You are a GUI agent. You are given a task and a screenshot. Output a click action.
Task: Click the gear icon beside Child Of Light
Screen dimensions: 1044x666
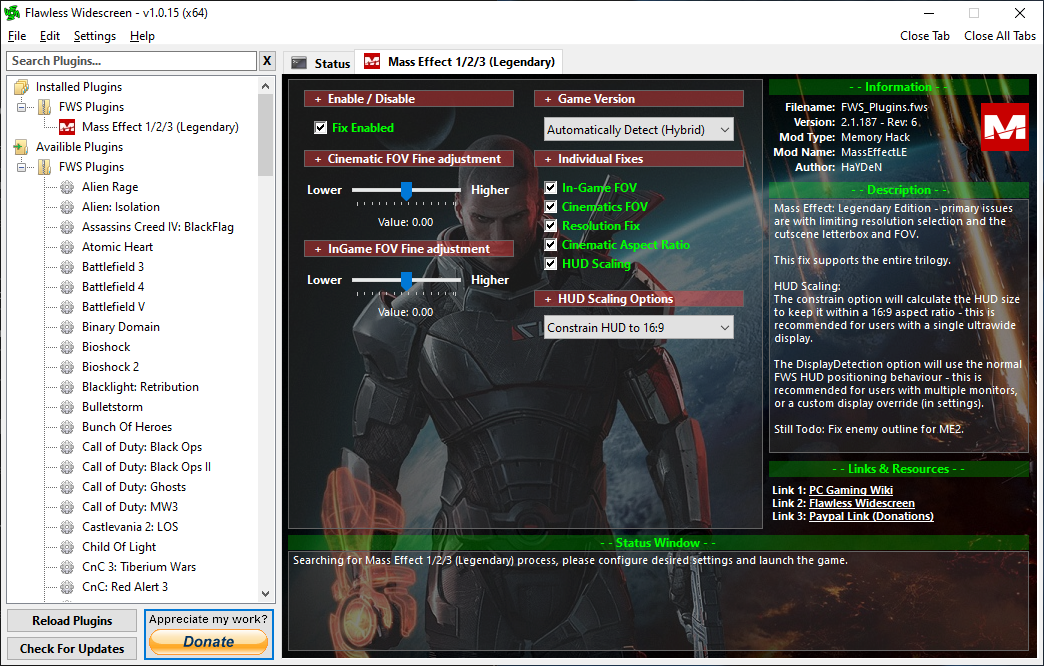pos(67,547)
